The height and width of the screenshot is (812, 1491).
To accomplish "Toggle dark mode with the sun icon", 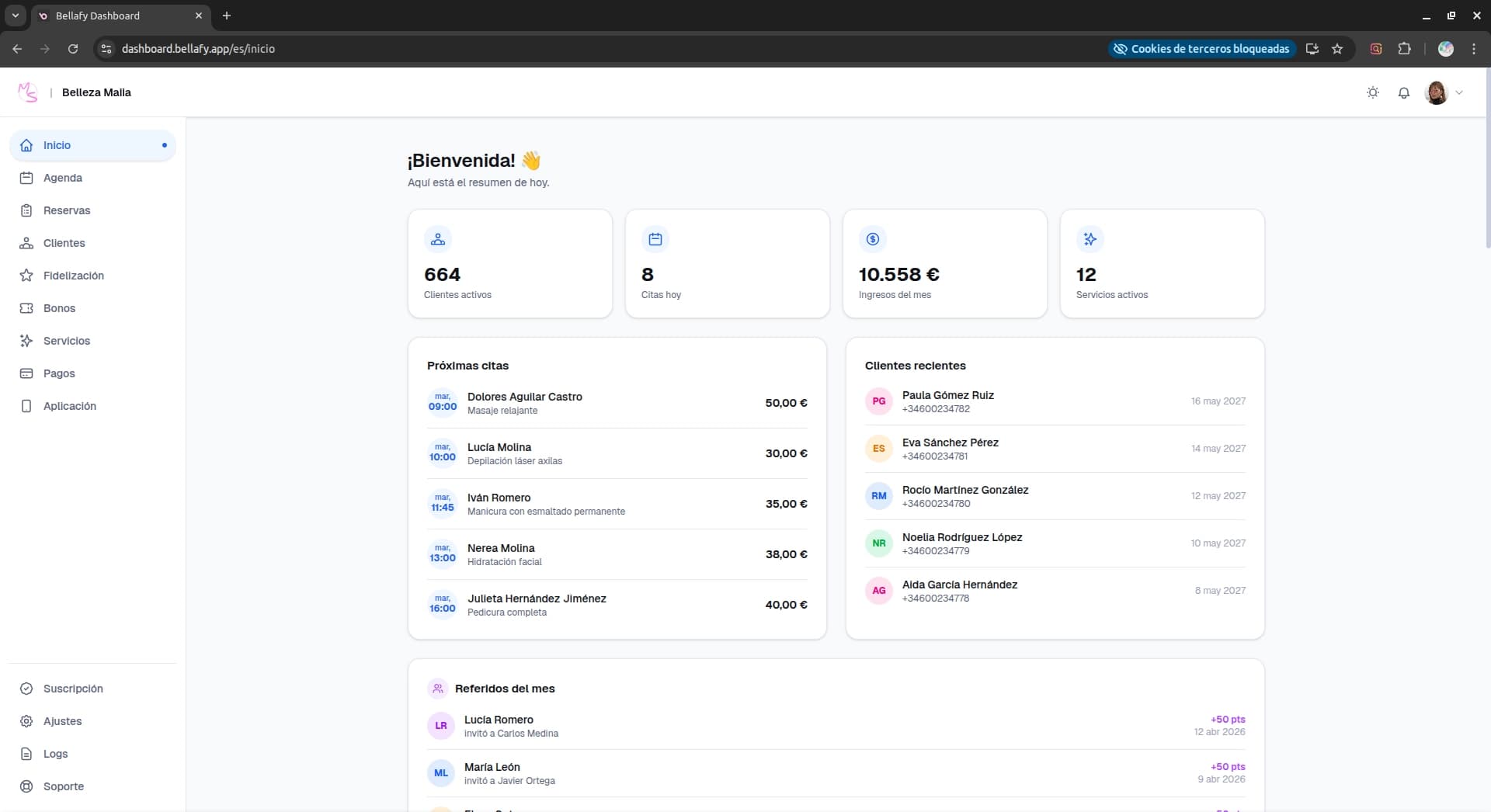I will pyautogui.click(x=1372, y=92).
